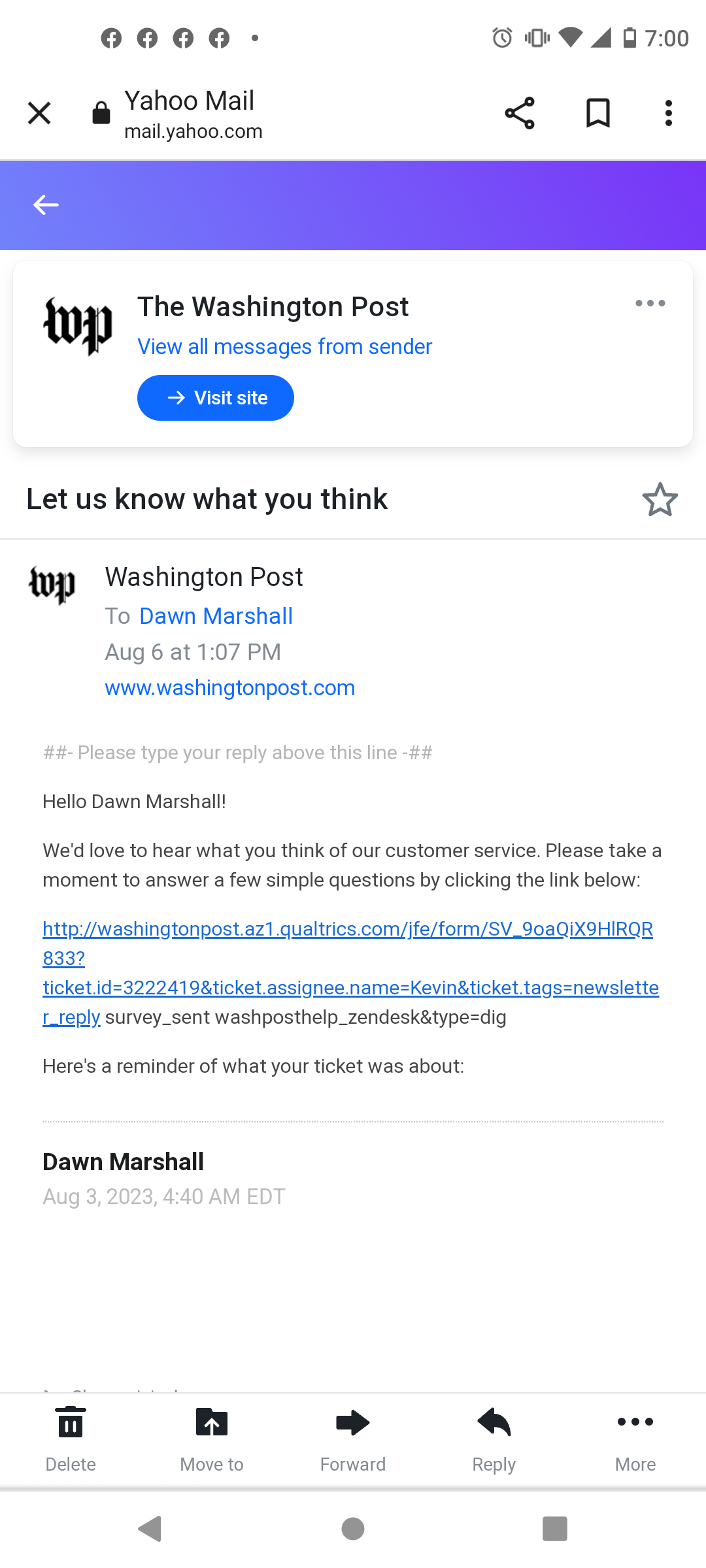The height and width of the screenshot is (1568, 706).
Task: Open the More actions in bottom toolbar
Action: pyautogui.click(x=635, y=1423)
